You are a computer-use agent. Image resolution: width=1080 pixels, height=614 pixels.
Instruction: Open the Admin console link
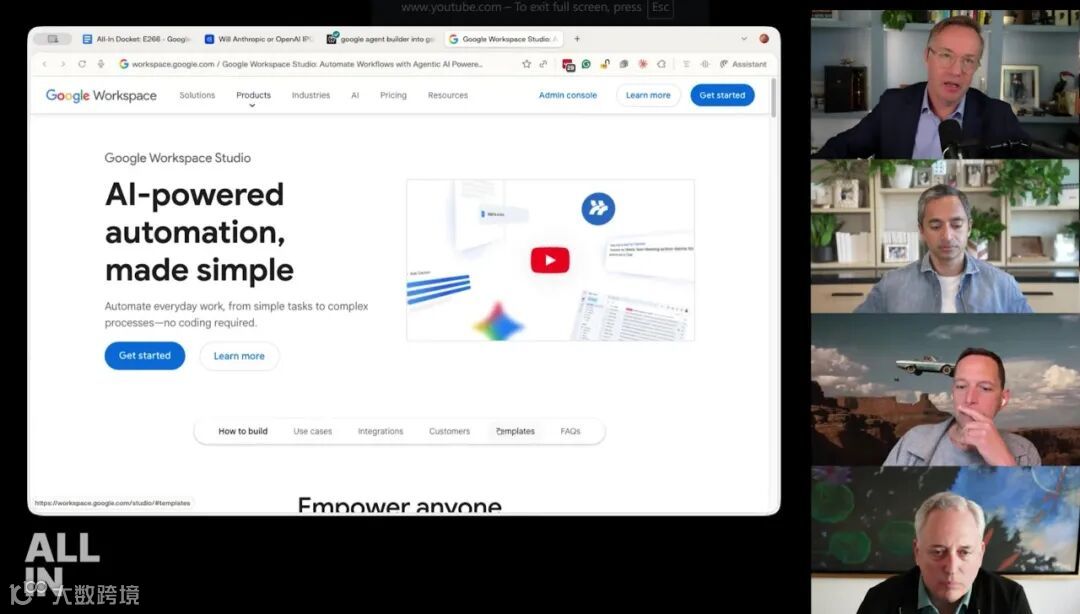(x=568, y=95)
